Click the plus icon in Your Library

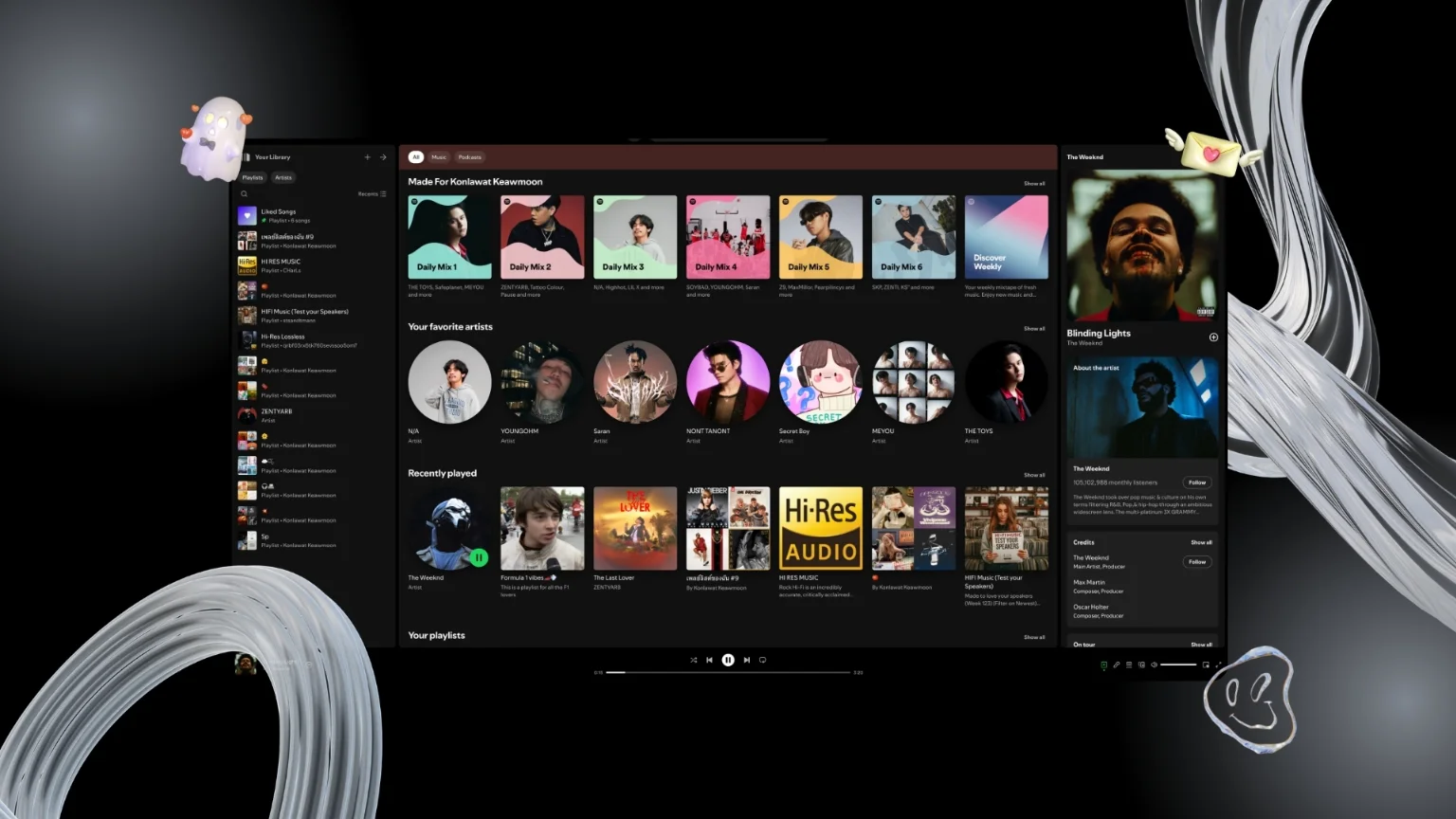click(x=368, y=157)
